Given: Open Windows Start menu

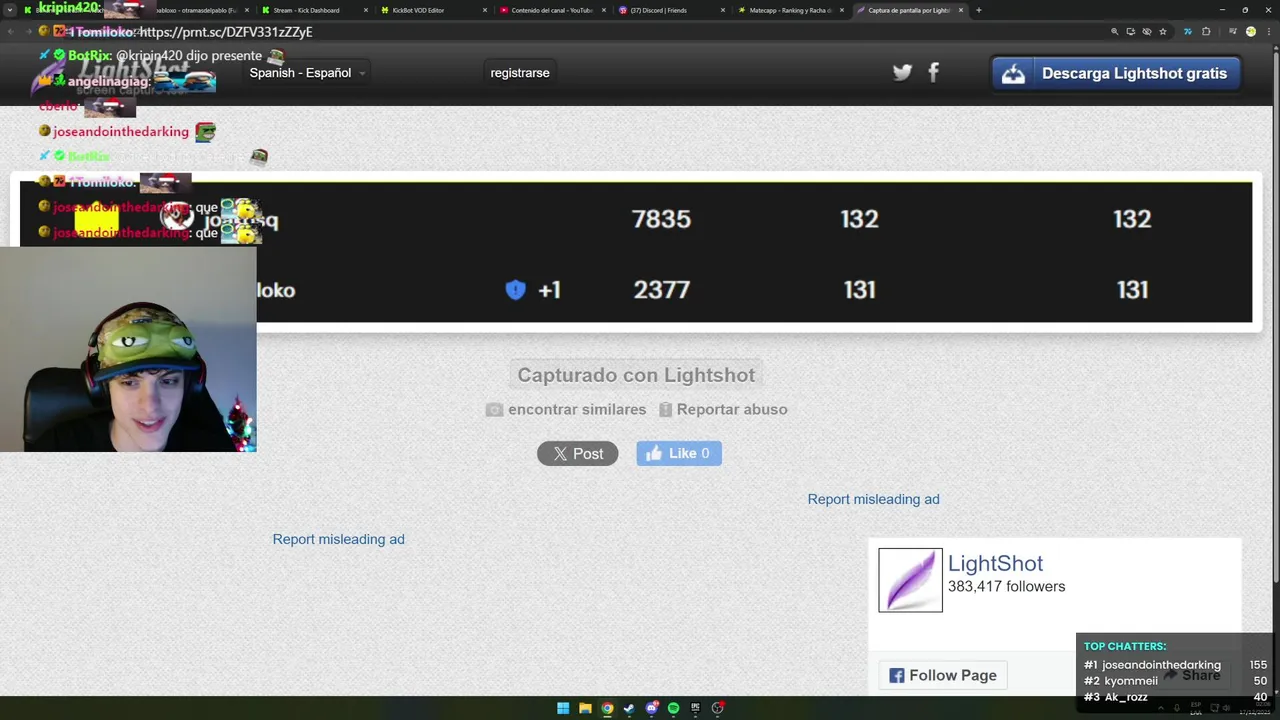Looking at the screenshot, I should (563, 708).
